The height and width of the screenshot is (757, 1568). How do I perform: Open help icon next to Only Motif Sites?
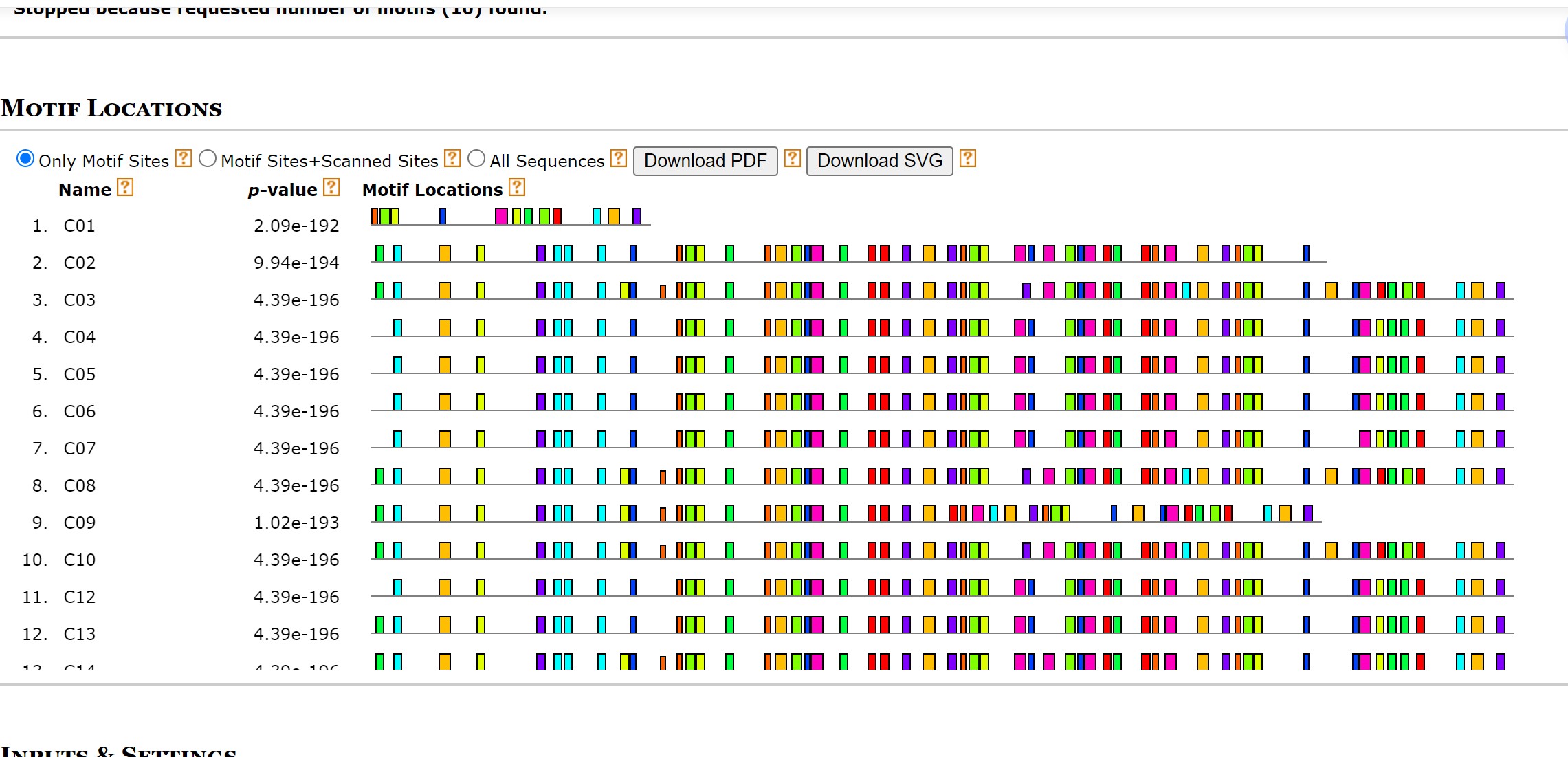tap(184, 159)
